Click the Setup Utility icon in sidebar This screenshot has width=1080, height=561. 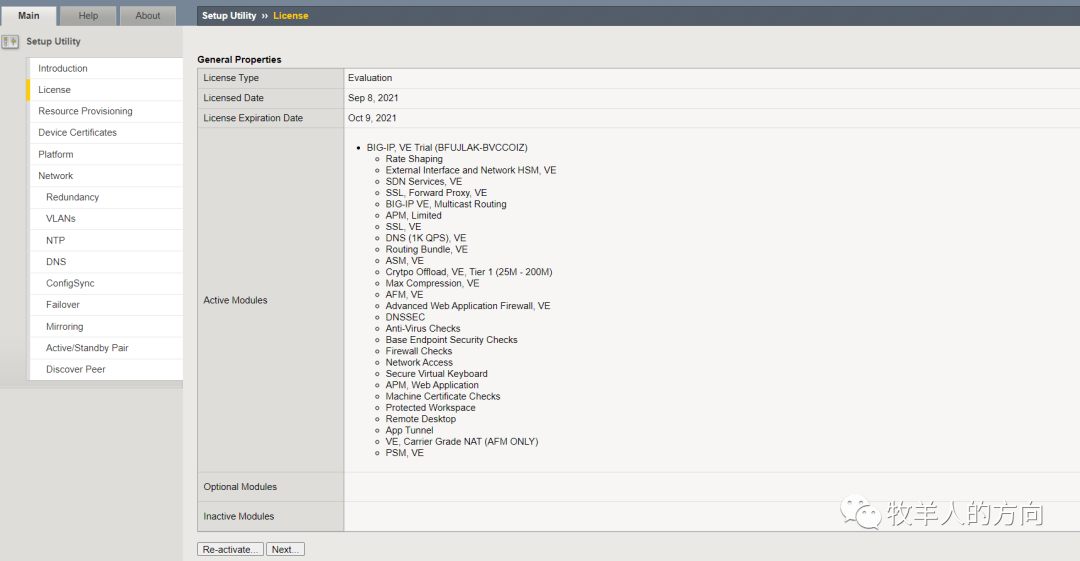pyautogui.click(x=10, y=41)
